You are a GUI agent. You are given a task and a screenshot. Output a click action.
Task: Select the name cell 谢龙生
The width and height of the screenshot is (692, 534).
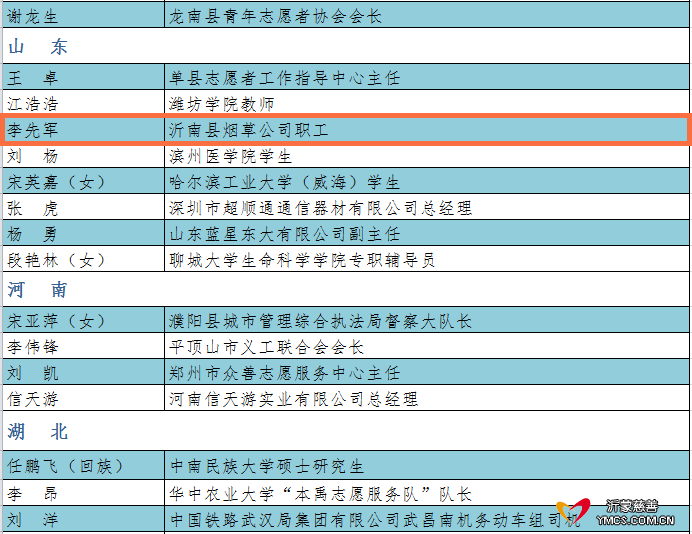[x=83, y=15]
